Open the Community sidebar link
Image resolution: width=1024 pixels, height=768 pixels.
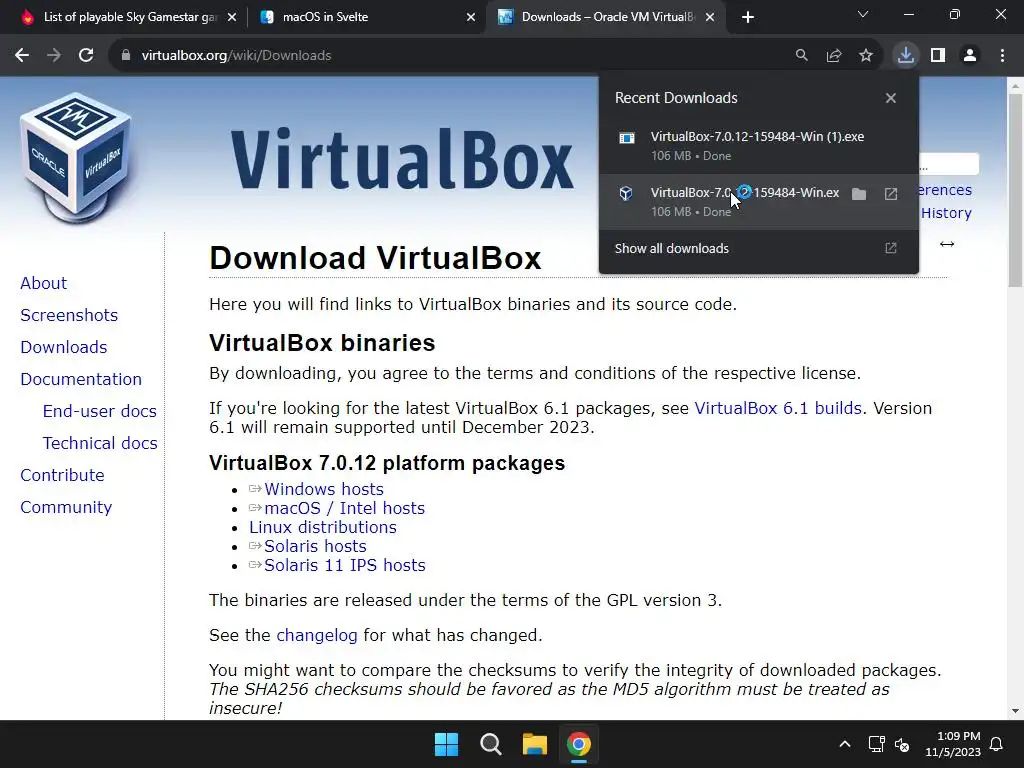66,507
